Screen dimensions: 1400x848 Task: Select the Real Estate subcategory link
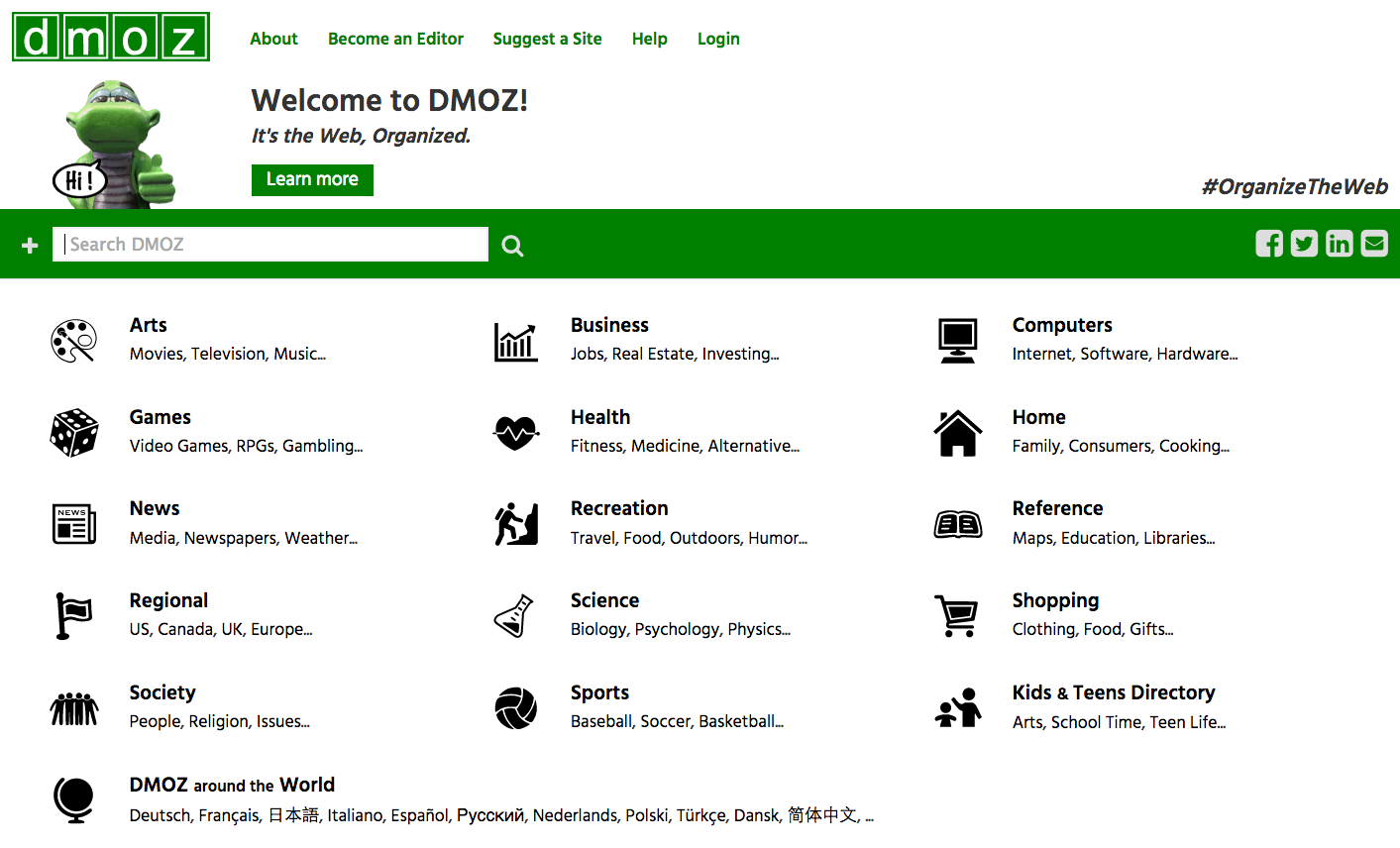(654, 354)
